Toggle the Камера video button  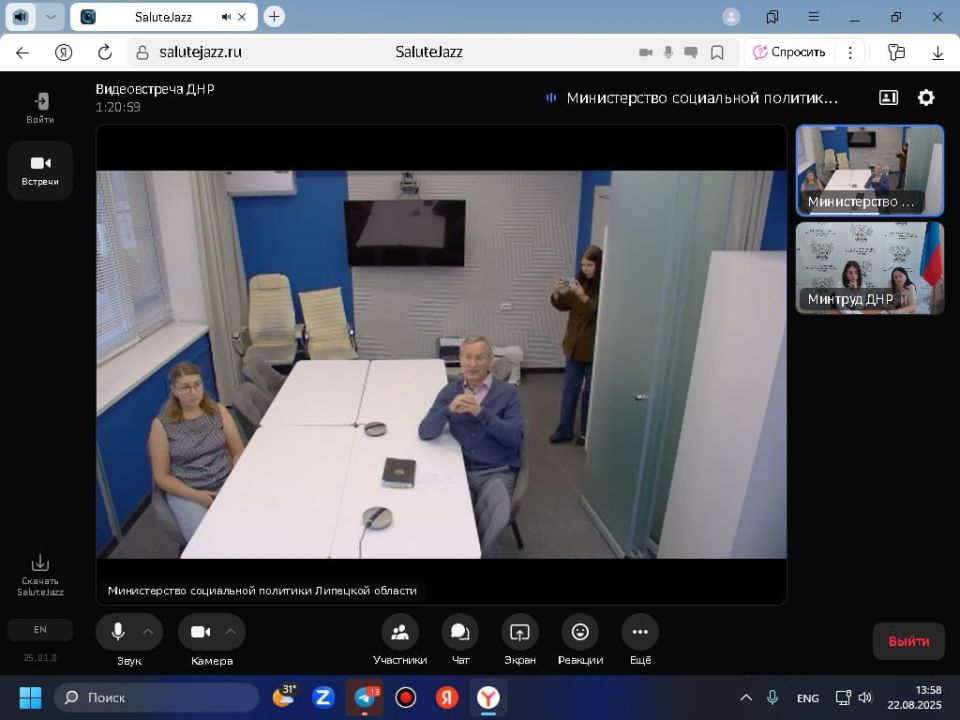(201, 632)
